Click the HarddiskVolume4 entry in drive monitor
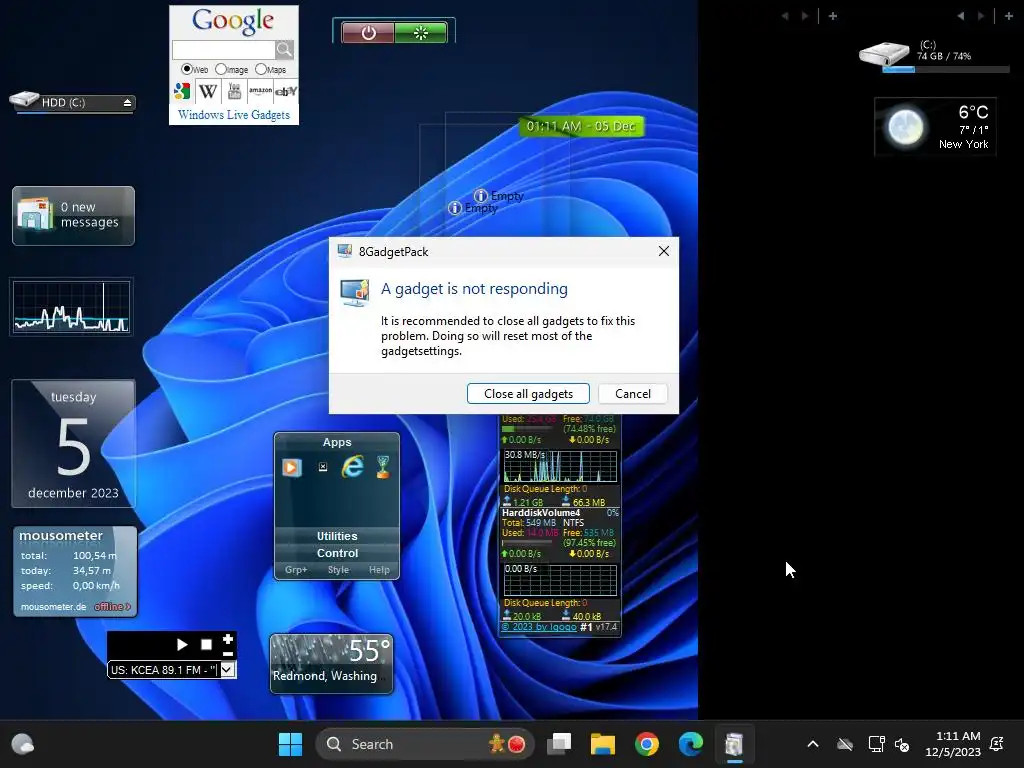Viewport: 1024px width, 768px height. click(x=541, y=513)
